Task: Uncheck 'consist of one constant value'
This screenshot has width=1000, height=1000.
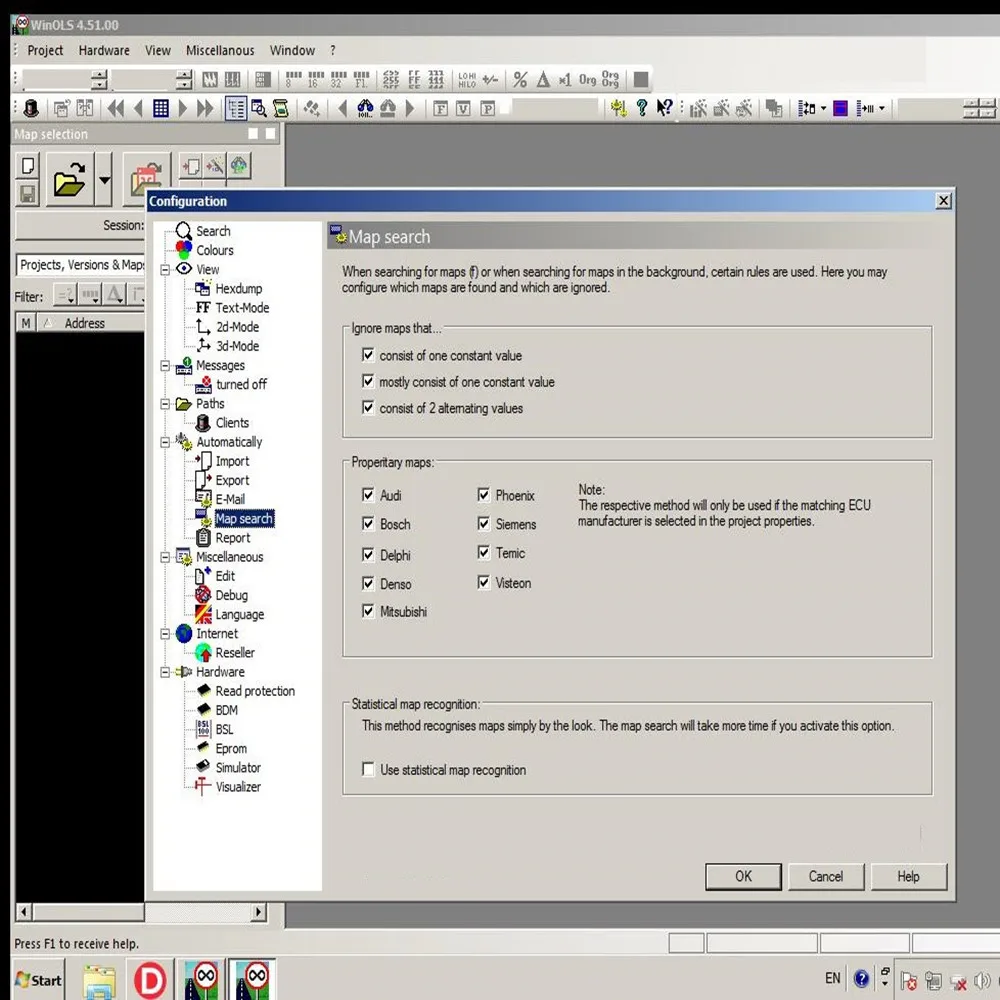Action: 369,355
